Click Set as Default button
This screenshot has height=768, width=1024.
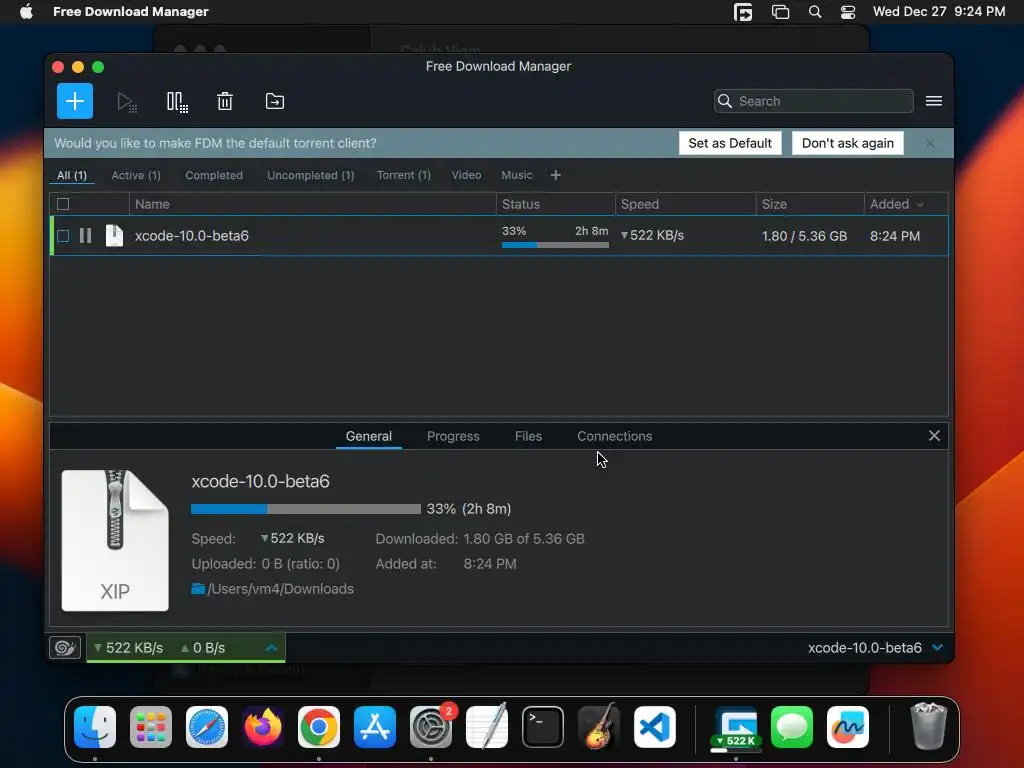click(x=730, y=143)
